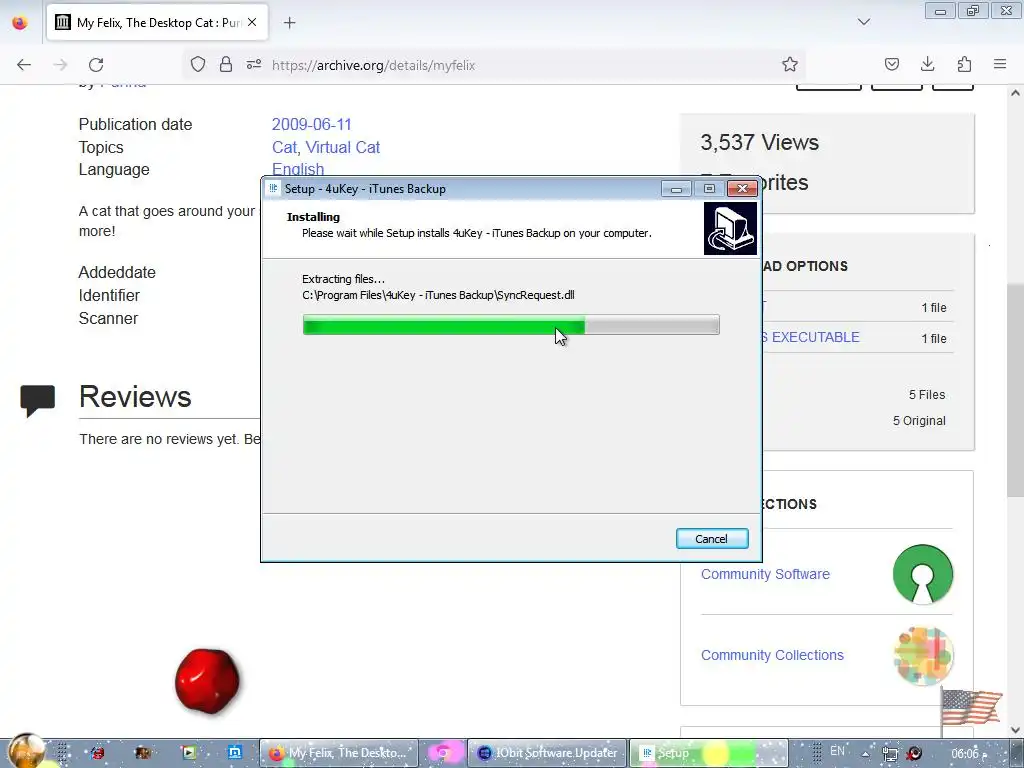Open the Firefox downloads panel
Viewport: 1024px width, 768px height.
(927, 64)
